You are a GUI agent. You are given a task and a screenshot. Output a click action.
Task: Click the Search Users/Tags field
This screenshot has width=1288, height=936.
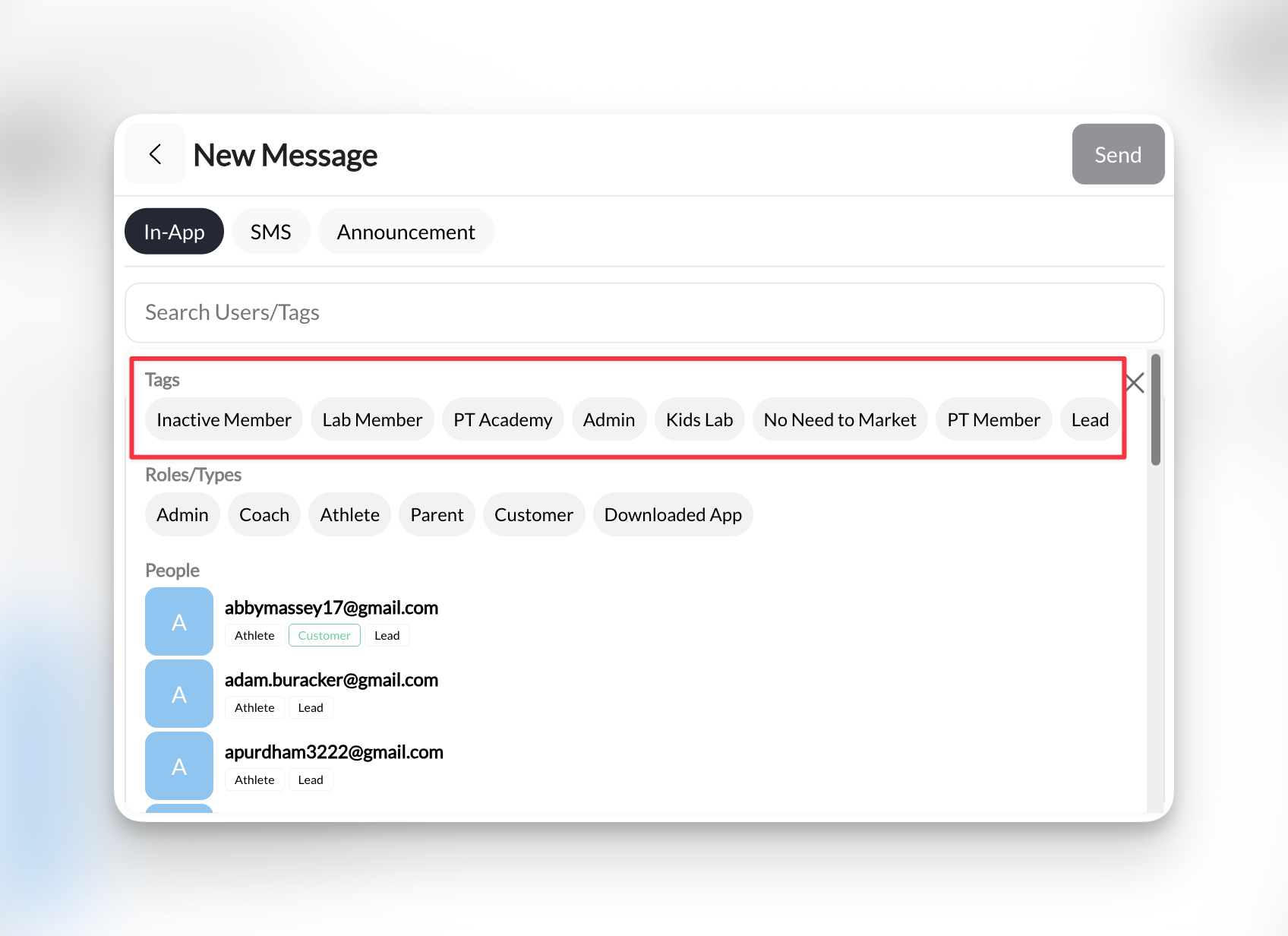642,312
